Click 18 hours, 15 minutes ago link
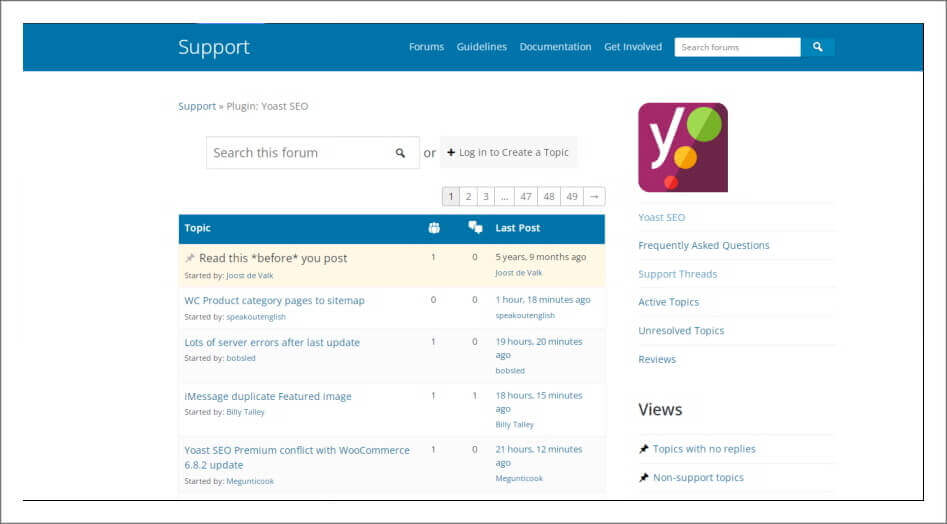This screenshot has height=524, width=947. [539, 402]
